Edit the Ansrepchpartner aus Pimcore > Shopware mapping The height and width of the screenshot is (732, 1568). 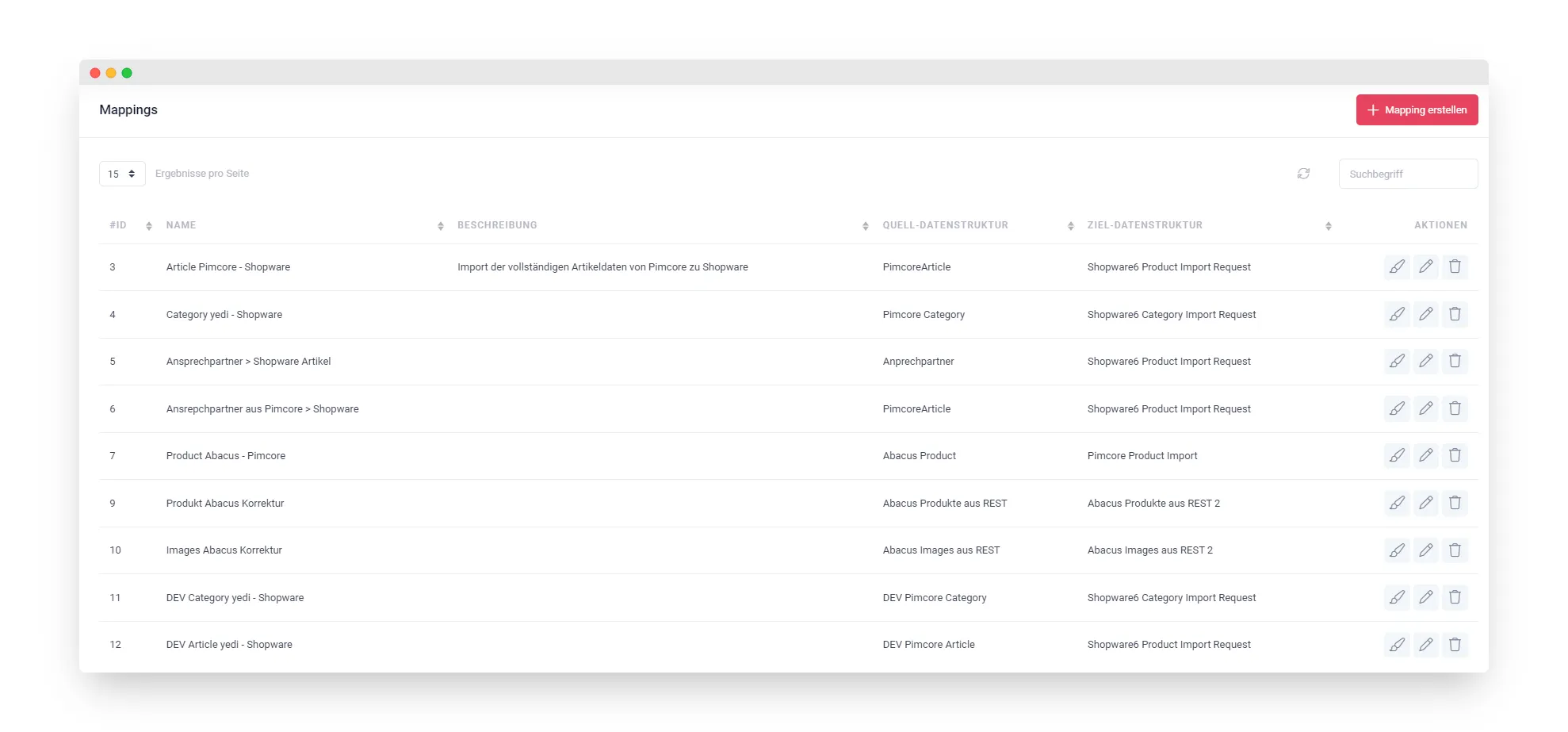1426,408
